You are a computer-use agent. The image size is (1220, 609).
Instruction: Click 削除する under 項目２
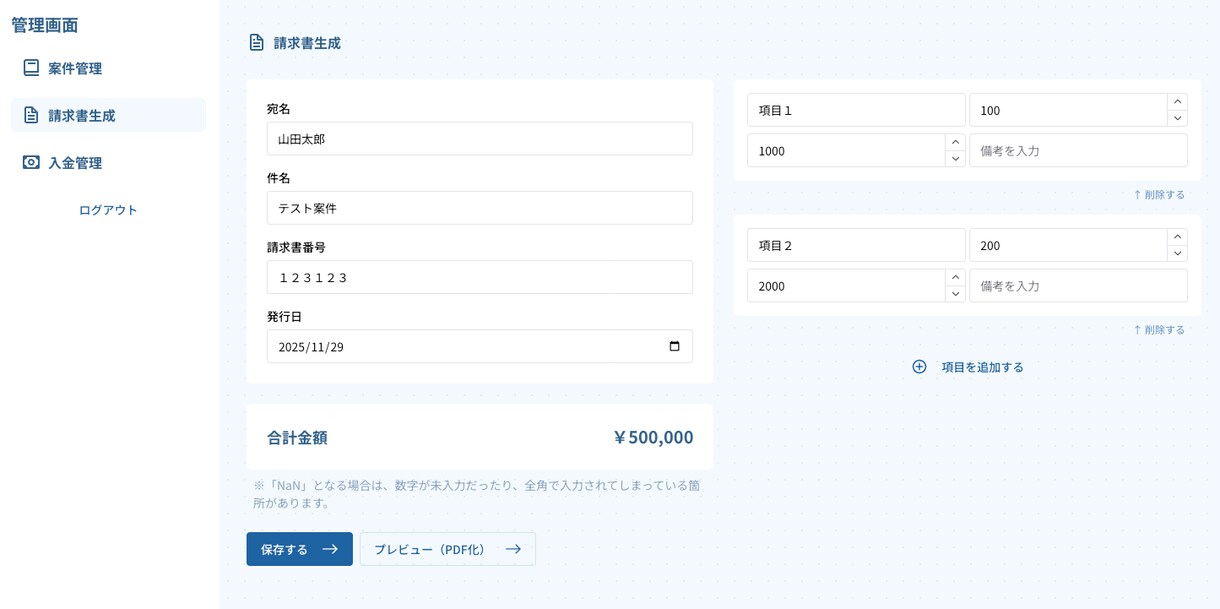(1159, 329)
